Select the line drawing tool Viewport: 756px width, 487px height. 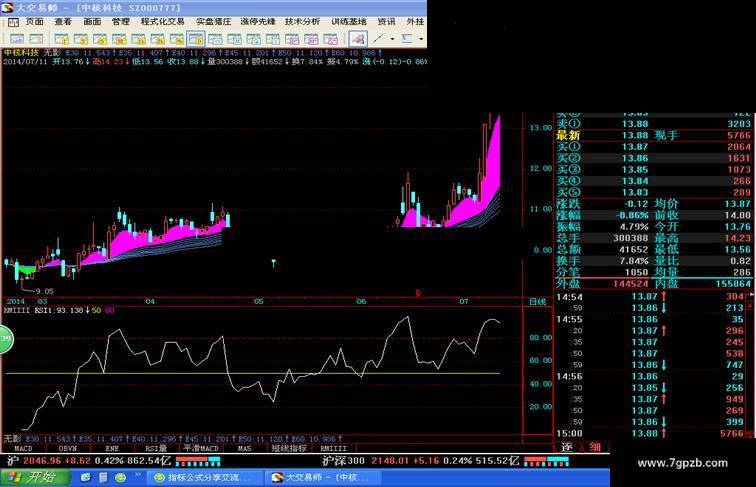(x=379, y=39)
